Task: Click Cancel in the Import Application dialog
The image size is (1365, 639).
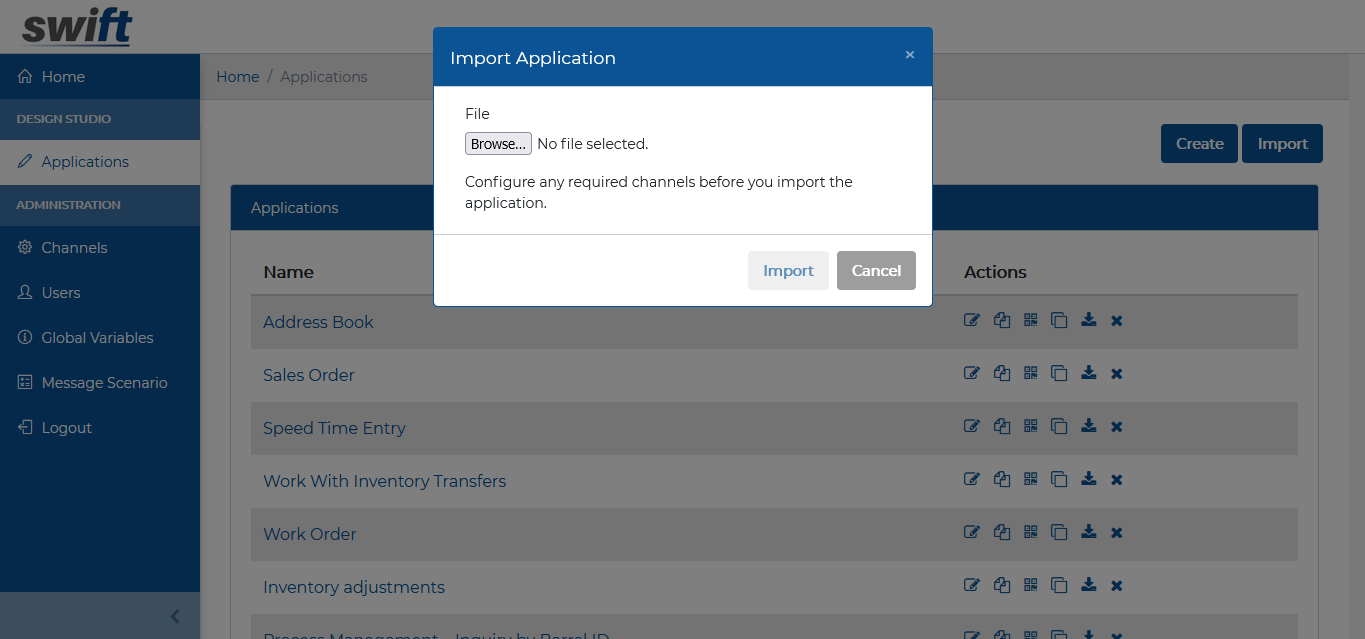Action: click(876, 271)
